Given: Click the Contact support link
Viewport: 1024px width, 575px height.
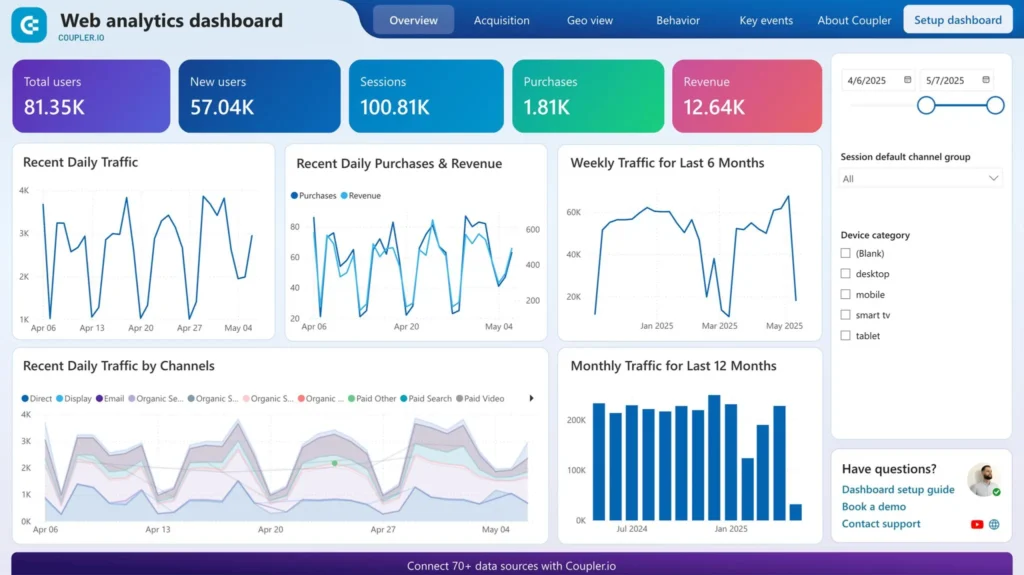Looking at the screenshot, I should click(x=881, y=523).
